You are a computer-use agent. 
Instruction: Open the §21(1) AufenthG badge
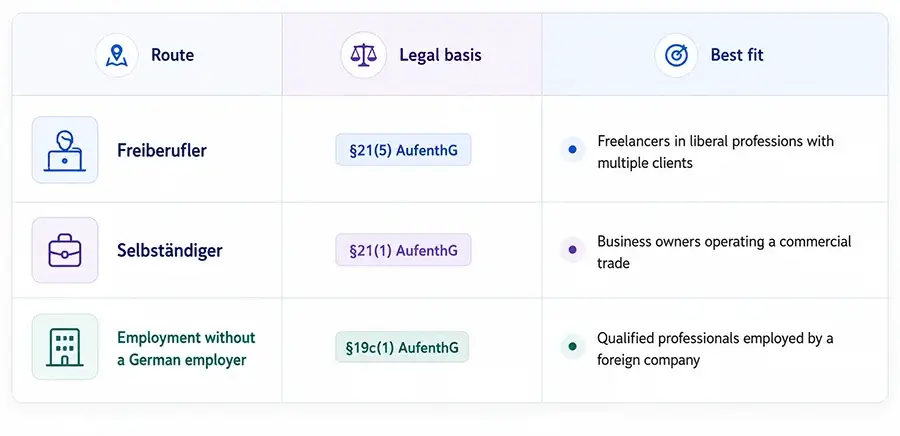tap(403, 250)
